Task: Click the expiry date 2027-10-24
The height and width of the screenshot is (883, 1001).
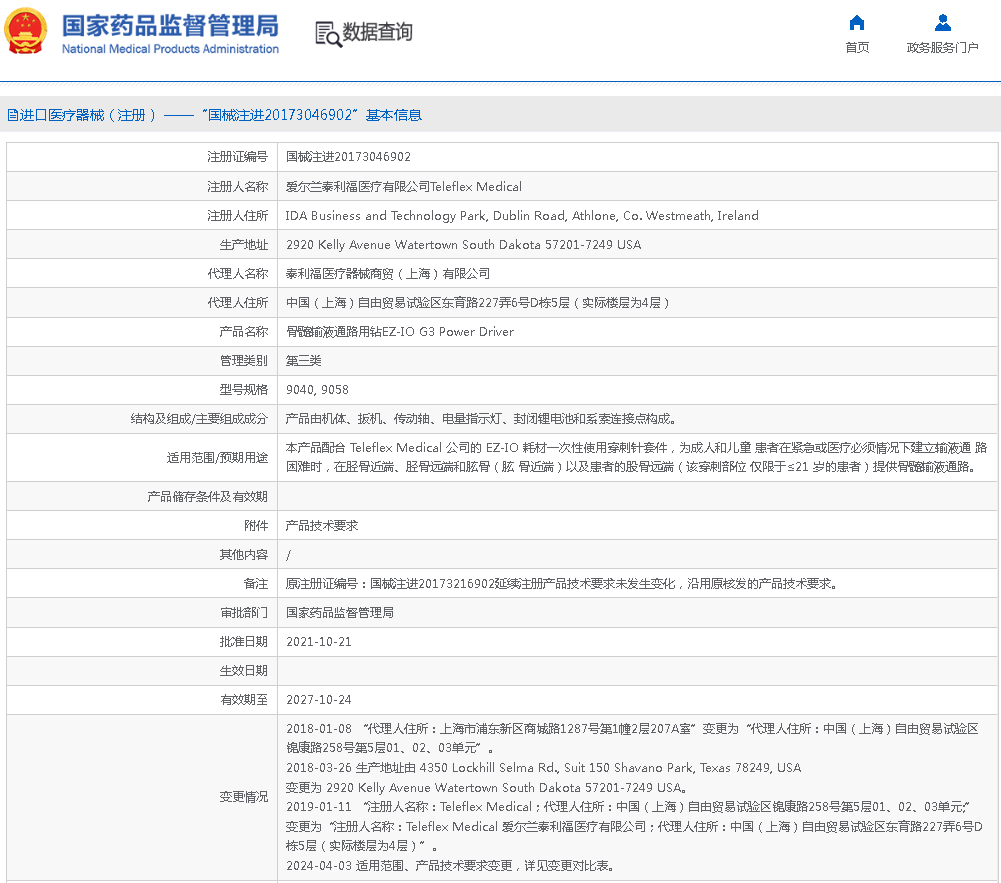Action: 318,699
